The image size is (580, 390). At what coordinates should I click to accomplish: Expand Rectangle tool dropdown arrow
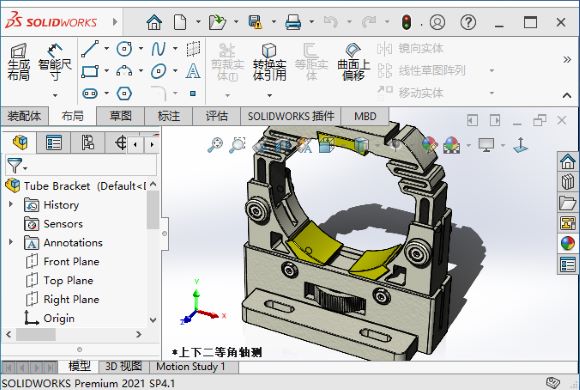107,71
